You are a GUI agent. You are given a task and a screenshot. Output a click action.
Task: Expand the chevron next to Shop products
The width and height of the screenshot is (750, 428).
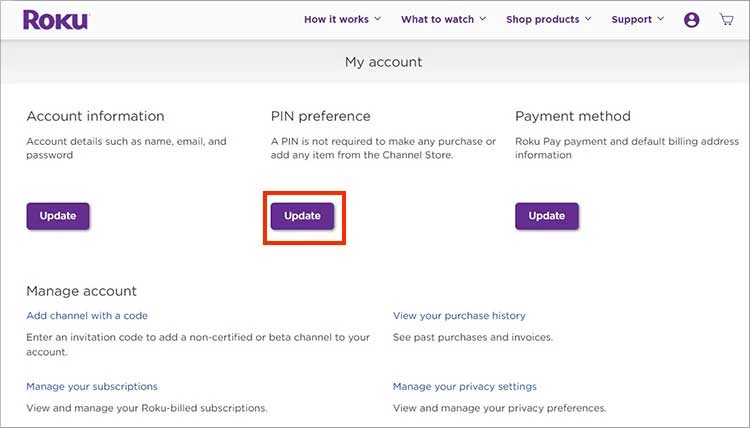pos(588,19)
